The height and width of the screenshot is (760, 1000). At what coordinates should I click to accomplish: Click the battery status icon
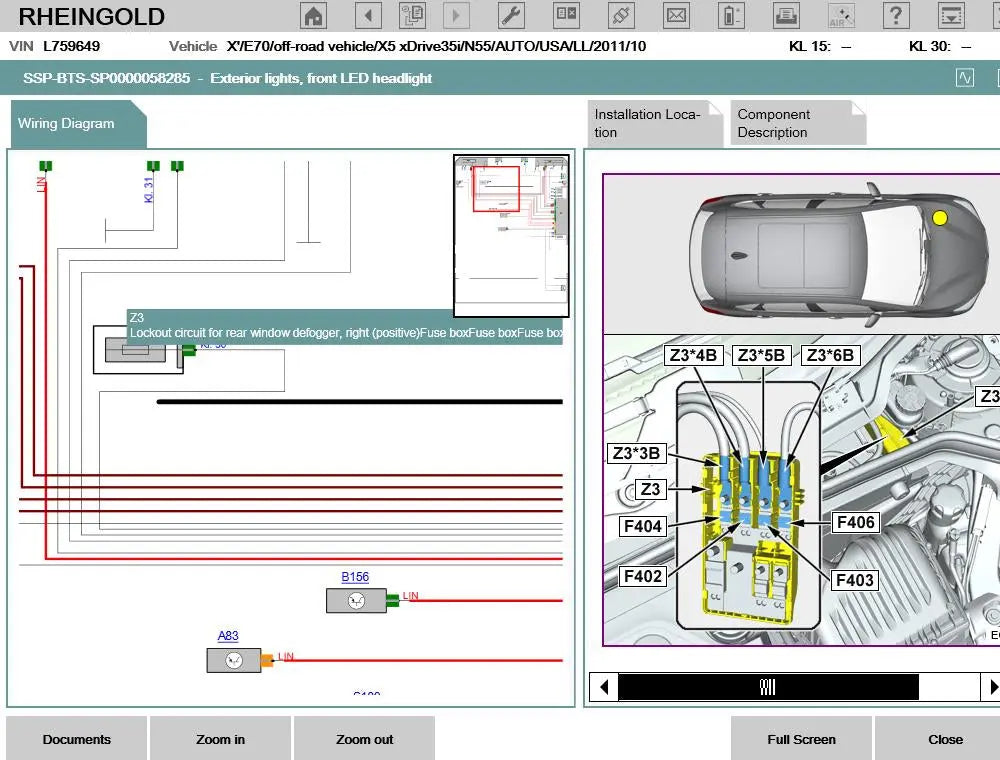point(732,16)
